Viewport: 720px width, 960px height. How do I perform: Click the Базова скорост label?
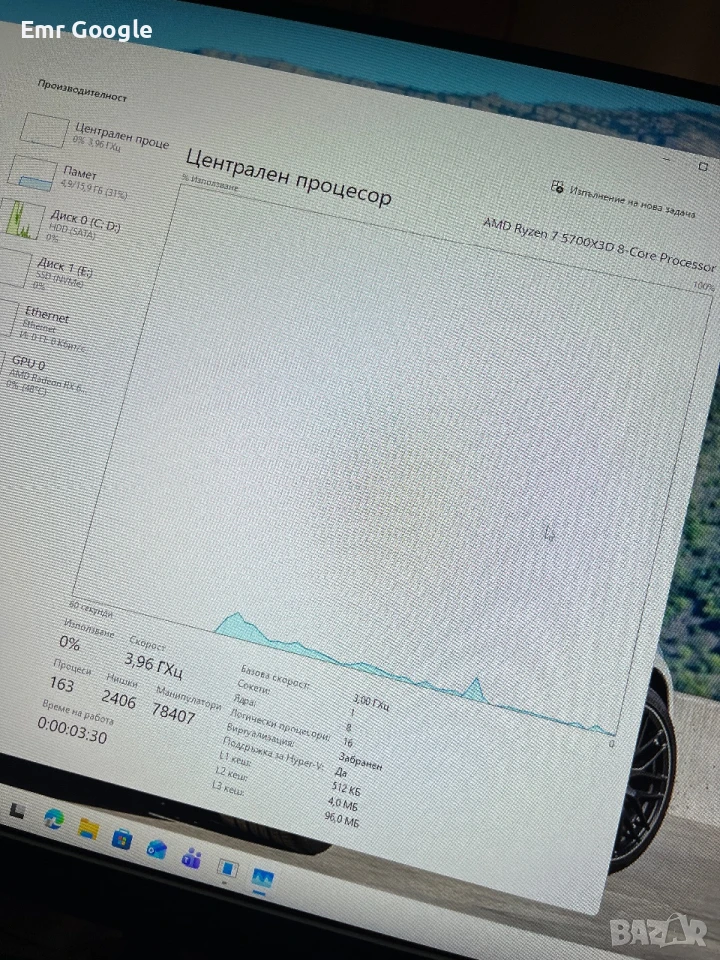275,677
